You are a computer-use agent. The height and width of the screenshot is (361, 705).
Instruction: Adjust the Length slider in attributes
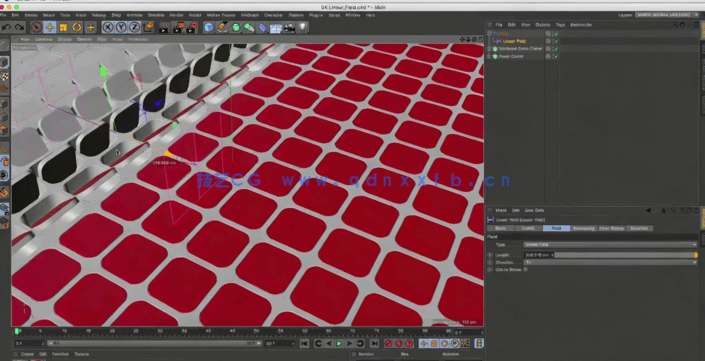point(626,255)
